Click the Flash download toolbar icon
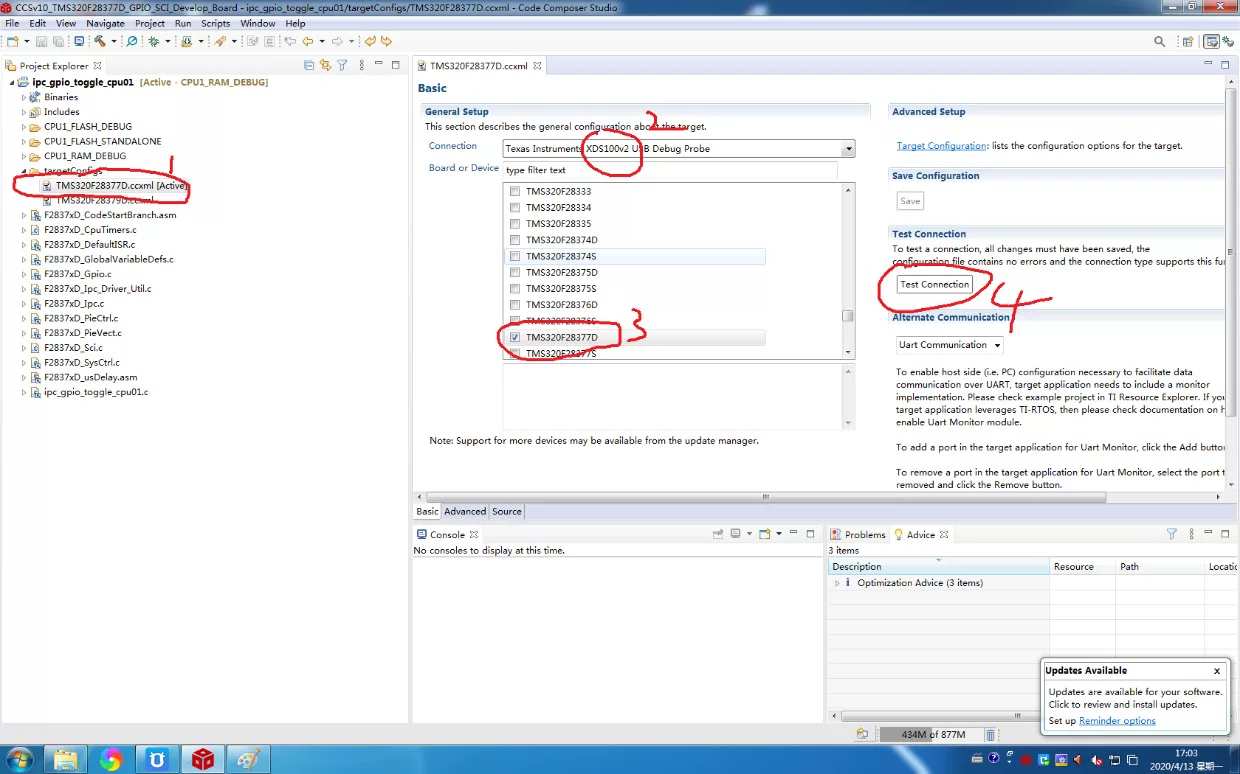This screenshot has height=774, width=1240. (186, 42)
